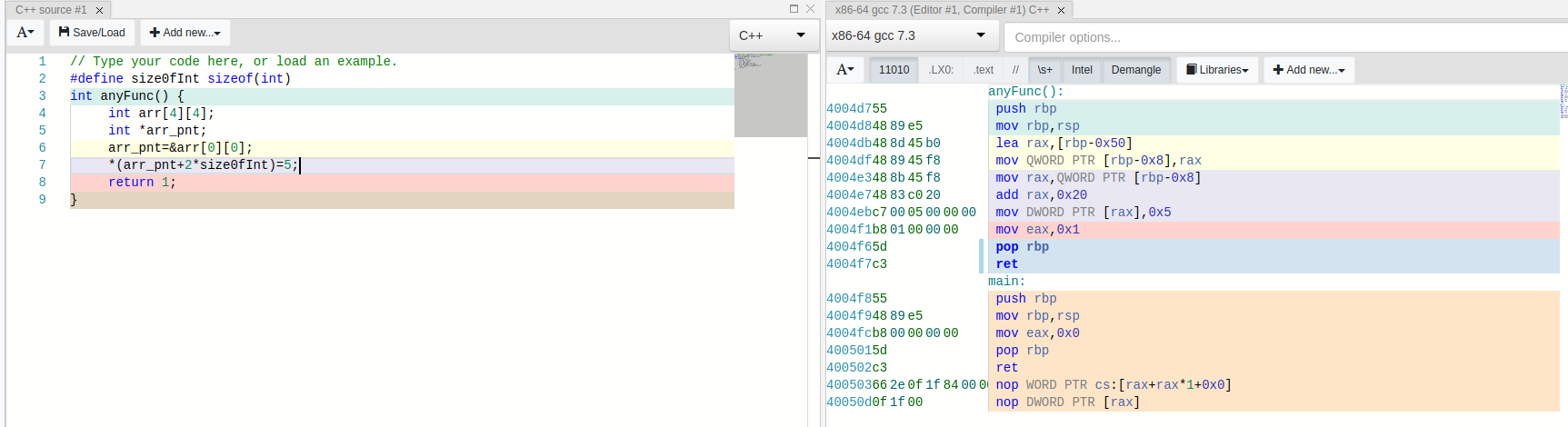
Task: Expand the C++ language dropdown
Action: click(772, 35)
